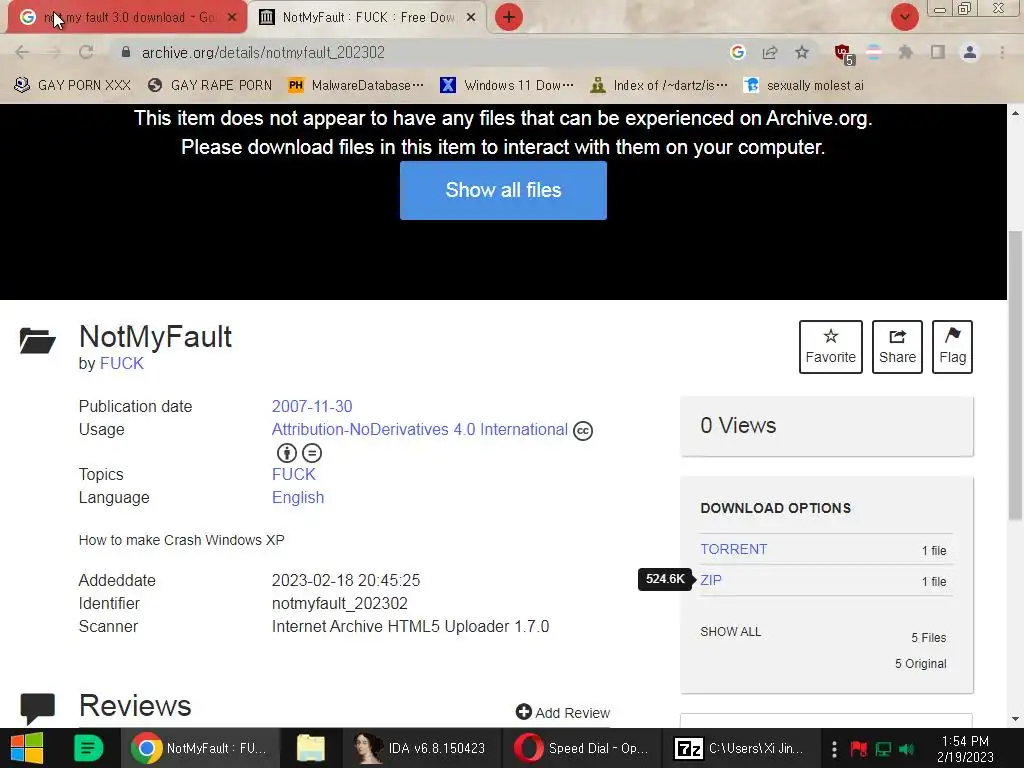1024x768 pixels.
Task: Select the NotMyFault Internet Archive tab
Action: (x=368, y=17)
